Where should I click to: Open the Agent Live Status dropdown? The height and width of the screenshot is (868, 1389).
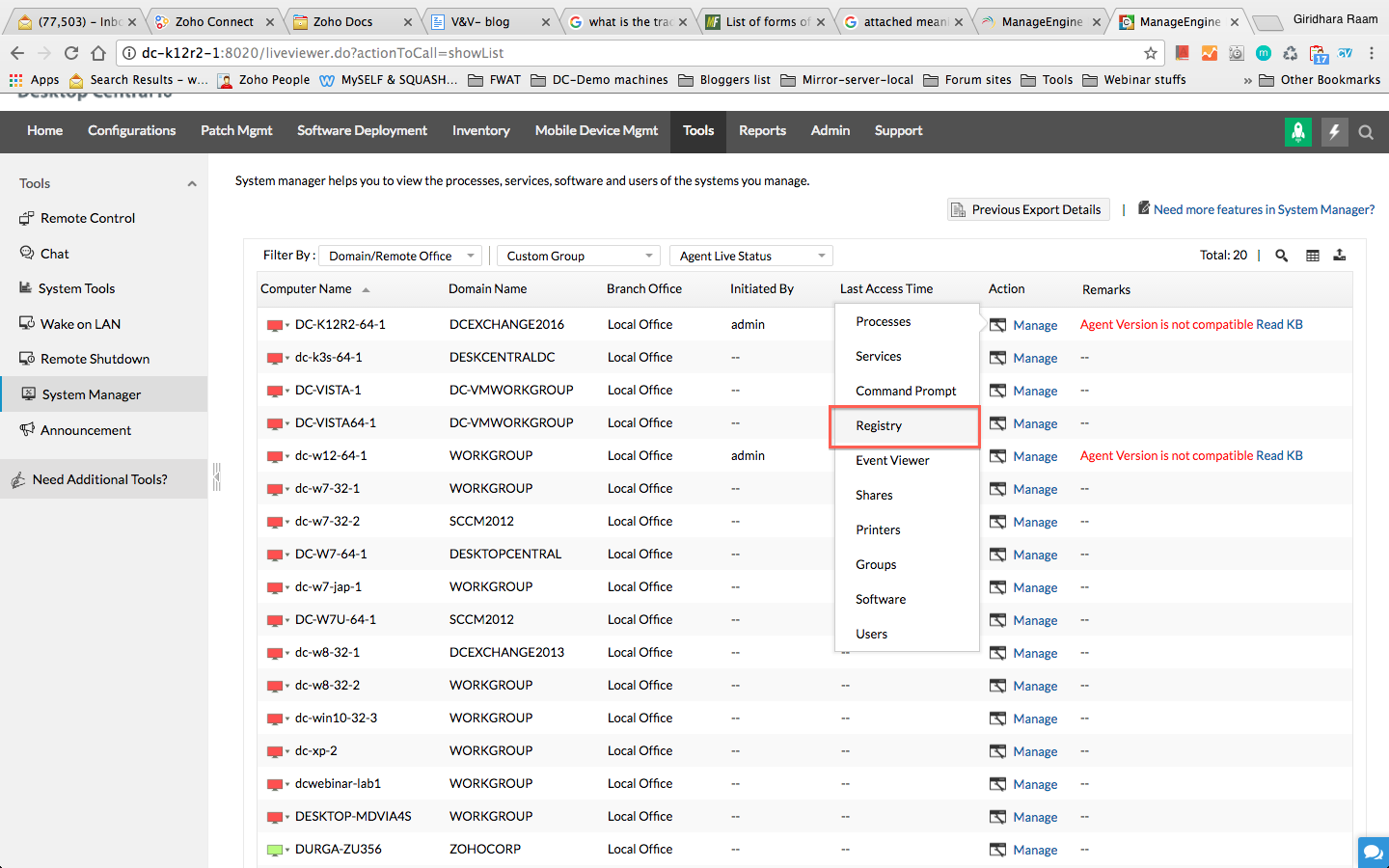750,256
